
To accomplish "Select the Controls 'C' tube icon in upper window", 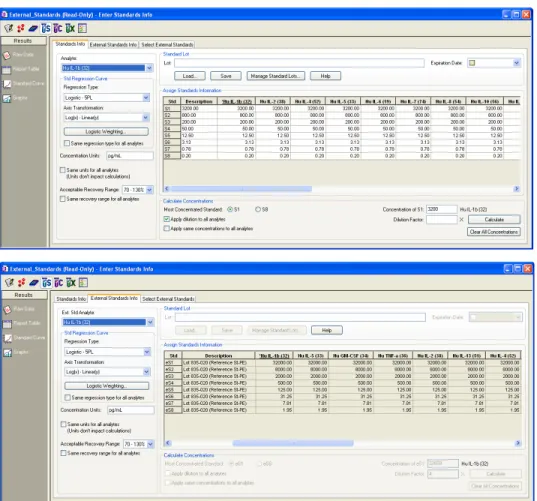I will (58, 28).
